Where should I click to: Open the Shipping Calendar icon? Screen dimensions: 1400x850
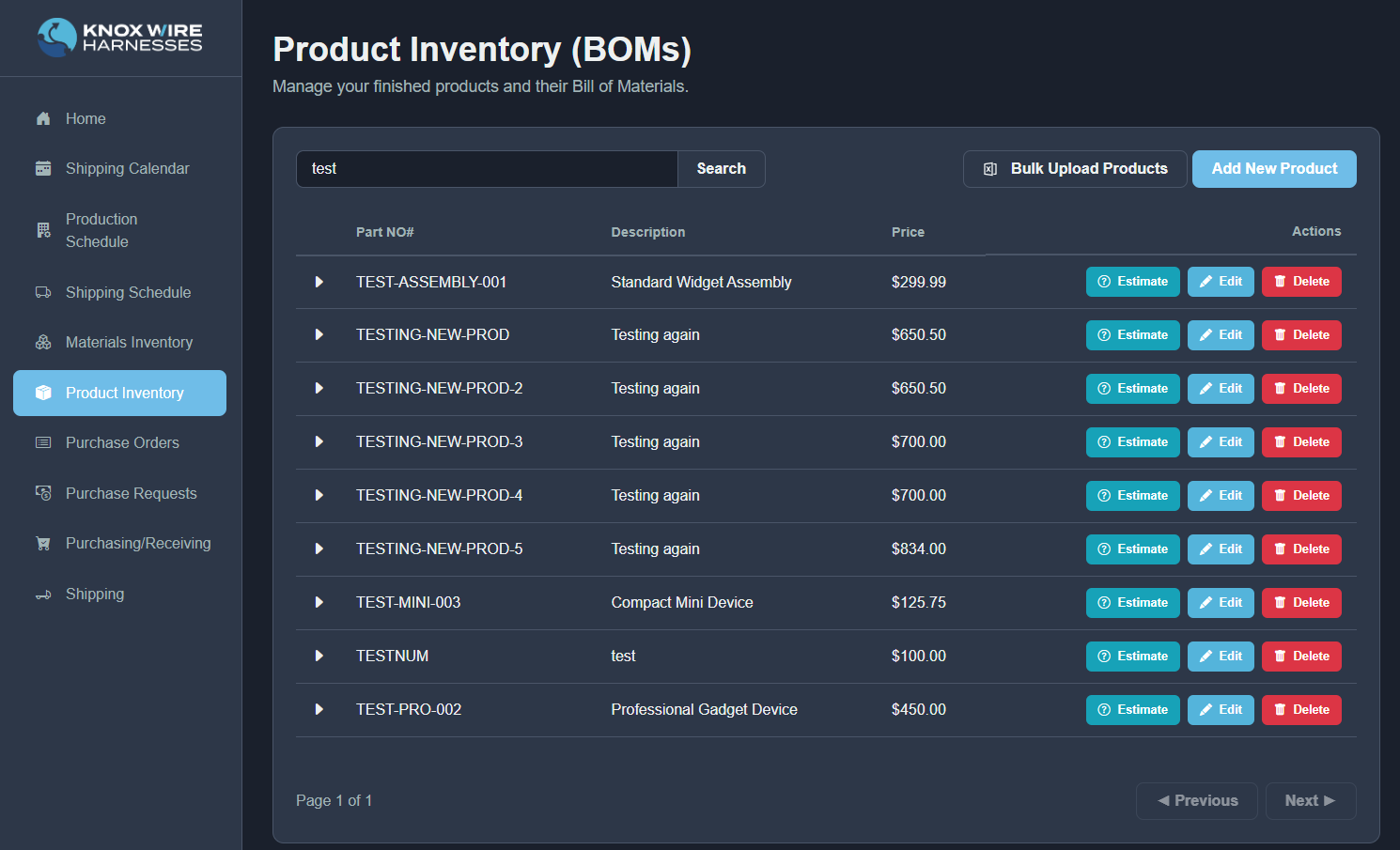pos(43,168)
